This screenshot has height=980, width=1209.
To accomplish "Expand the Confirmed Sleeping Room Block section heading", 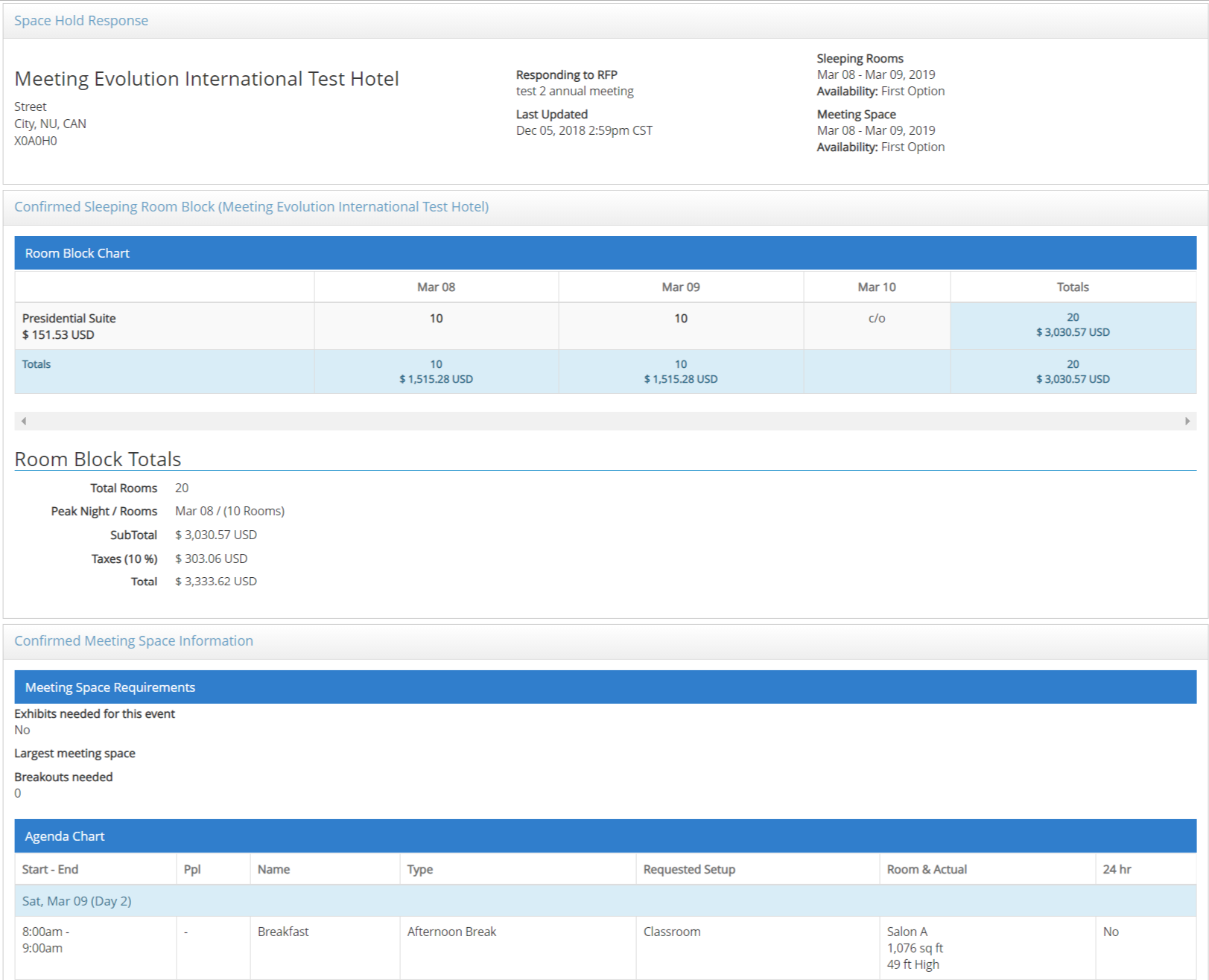I will click(x=251, y=207).
